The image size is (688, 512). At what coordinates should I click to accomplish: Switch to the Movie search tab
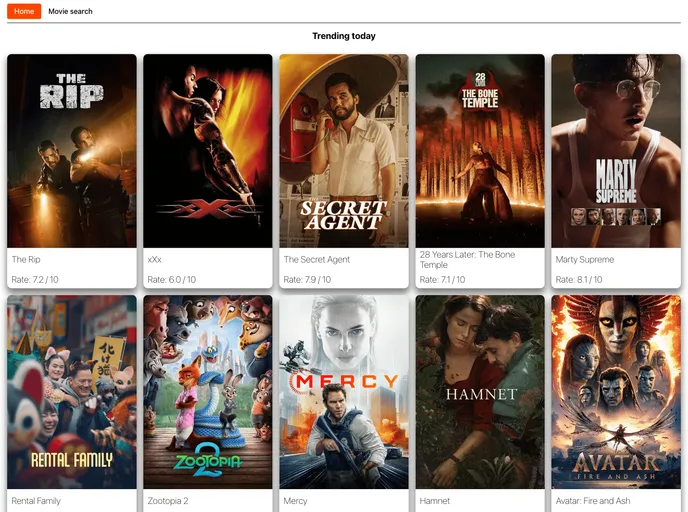(x=70, y=11)
